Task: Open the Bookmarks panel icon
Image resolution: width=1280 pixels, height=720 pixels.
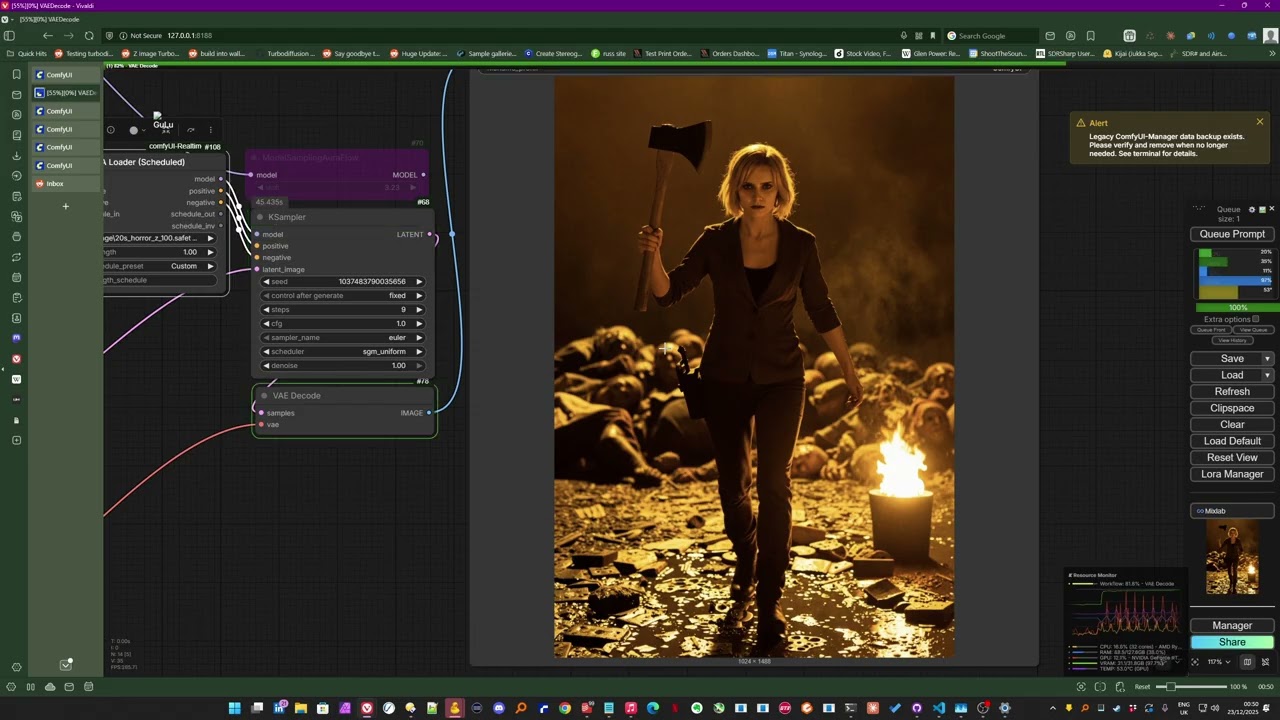Action: click(x=16, y=74)
